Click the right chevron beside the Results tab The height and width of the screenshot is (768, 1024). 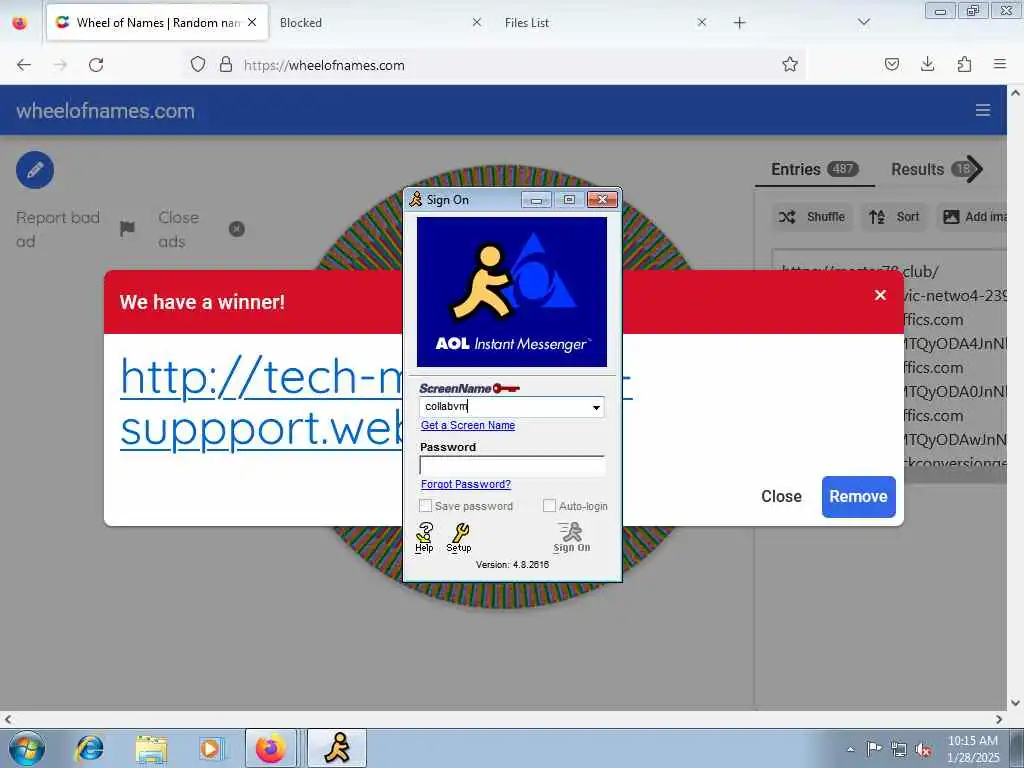click(974, 169)
